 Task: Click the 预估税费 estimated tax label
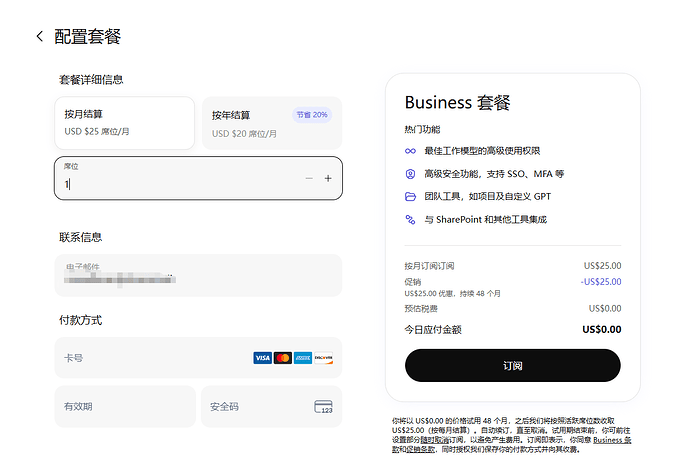(x=421, y=309)
